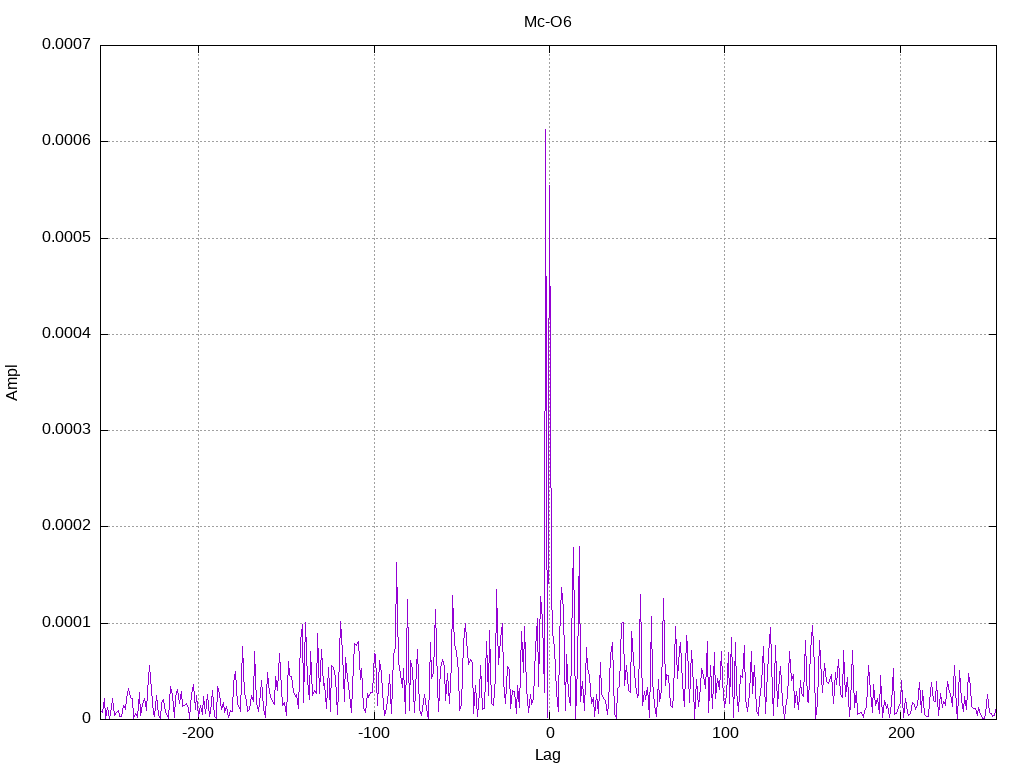Click the 0.0002 y-axis tick label
1024x768 pixels.
pyautogui.click(x=66, y=526)
